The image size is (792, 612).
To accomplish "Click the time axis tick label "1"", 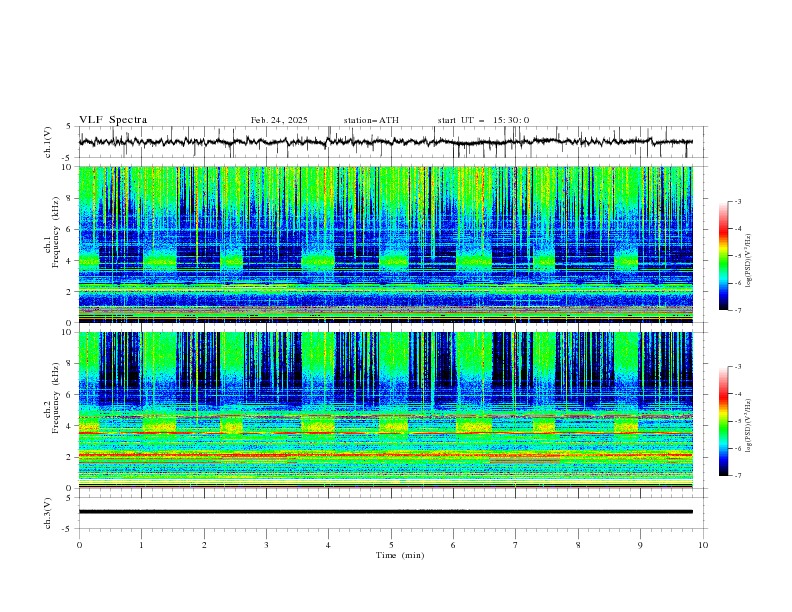I will coord(141,545).
